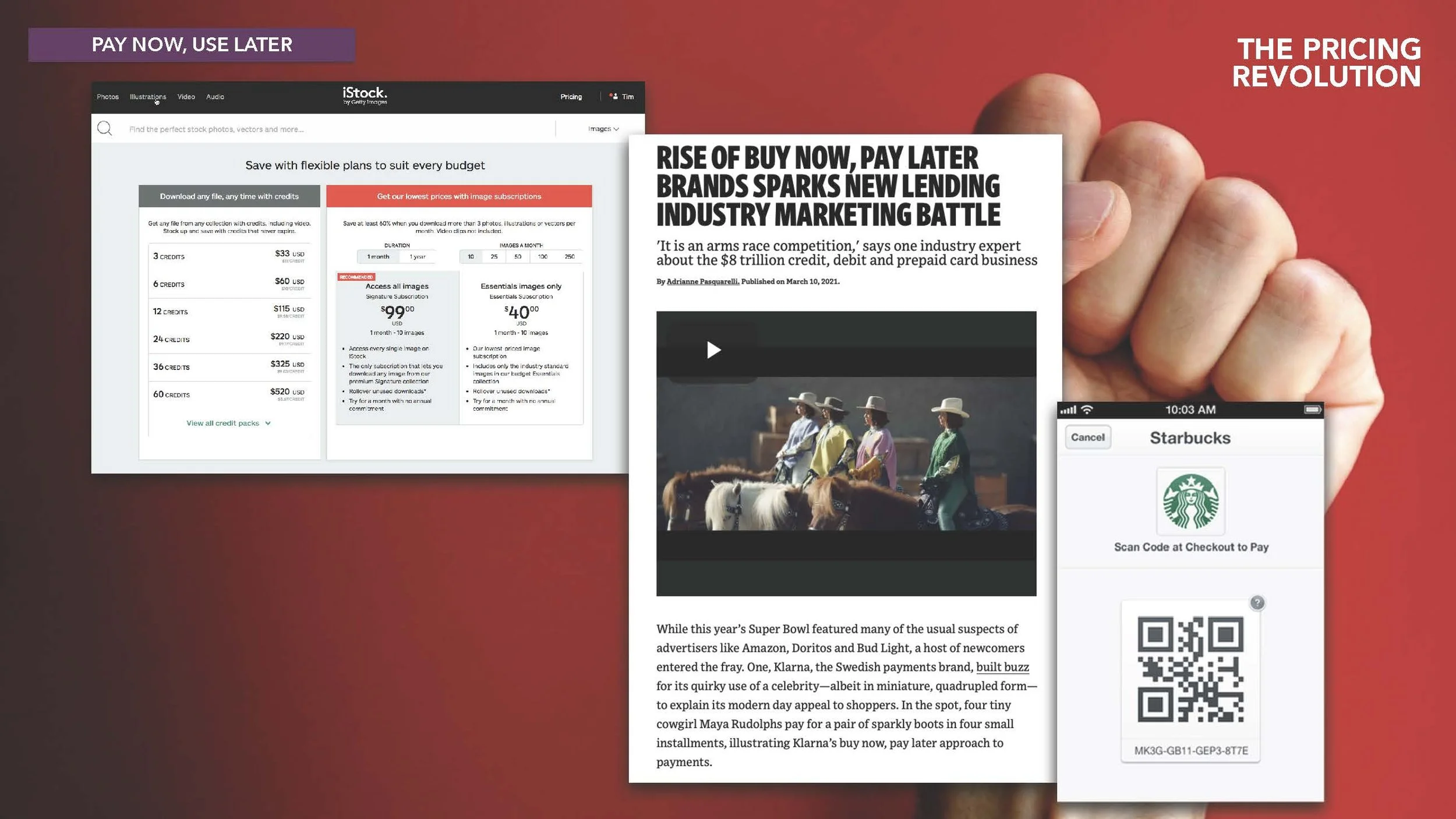Open the Adrianne Pasquarelli author link

pyautogui.click(x=702, y=281)
